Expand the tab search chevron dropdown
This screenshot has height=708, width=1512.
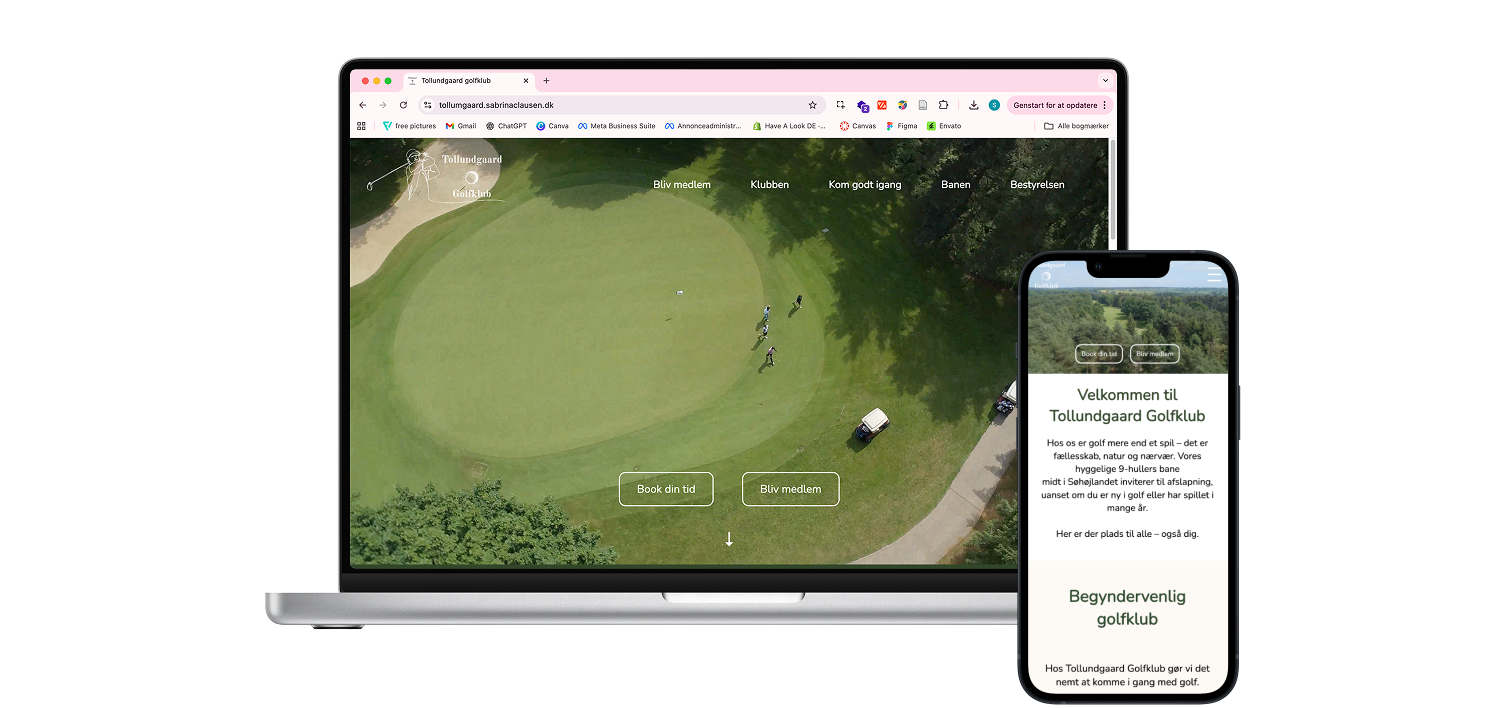[1105, 81]
